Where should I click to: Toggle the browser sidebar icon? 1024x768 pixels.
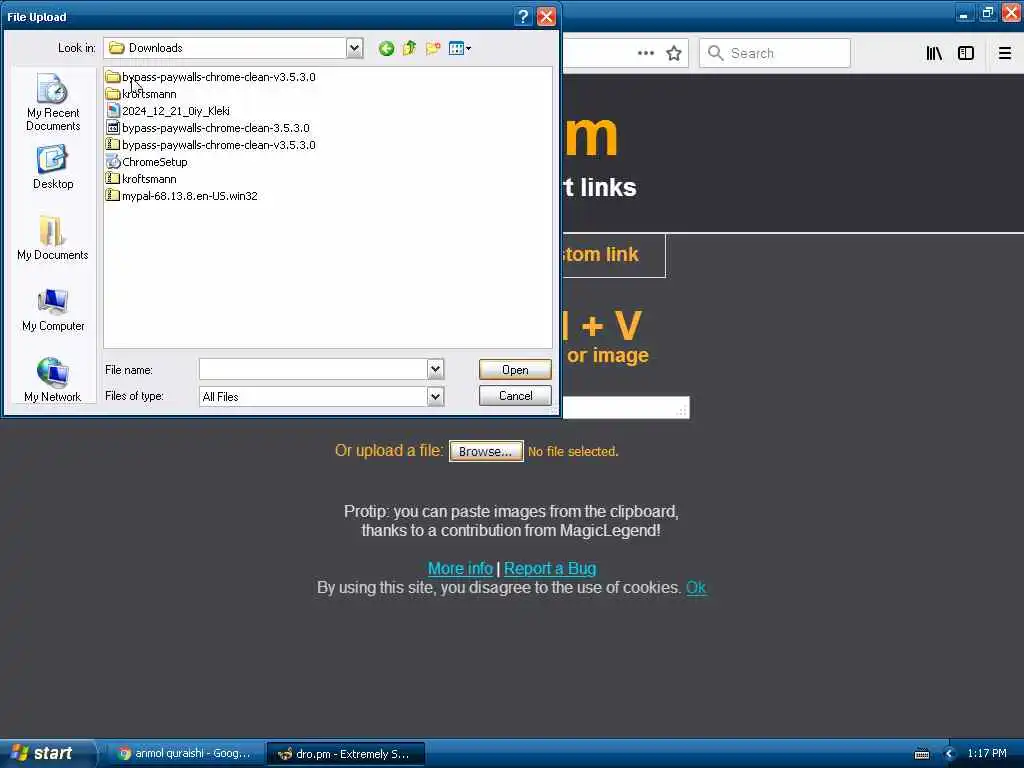(x=966, y=53)
